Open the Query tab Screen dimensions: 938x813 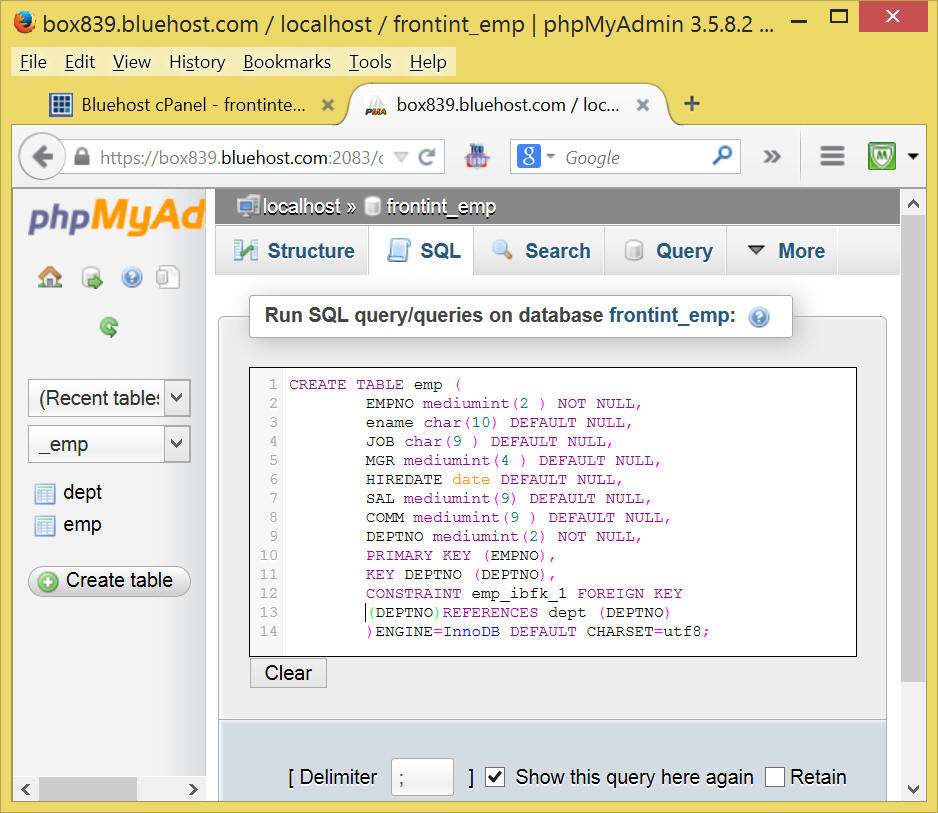pyautogui.click(x=668, y=251)
